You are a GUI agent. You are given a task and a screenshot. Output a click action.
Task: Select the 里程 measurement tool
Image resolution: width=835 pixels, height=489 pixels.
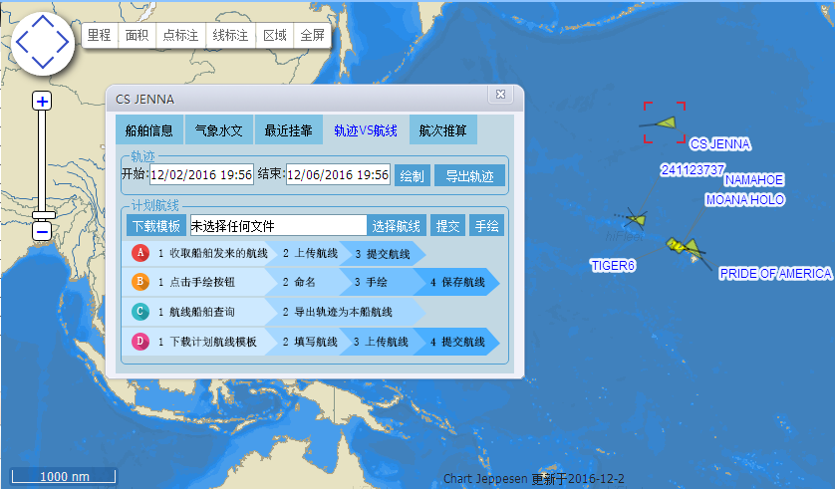[x=99, y=35]
